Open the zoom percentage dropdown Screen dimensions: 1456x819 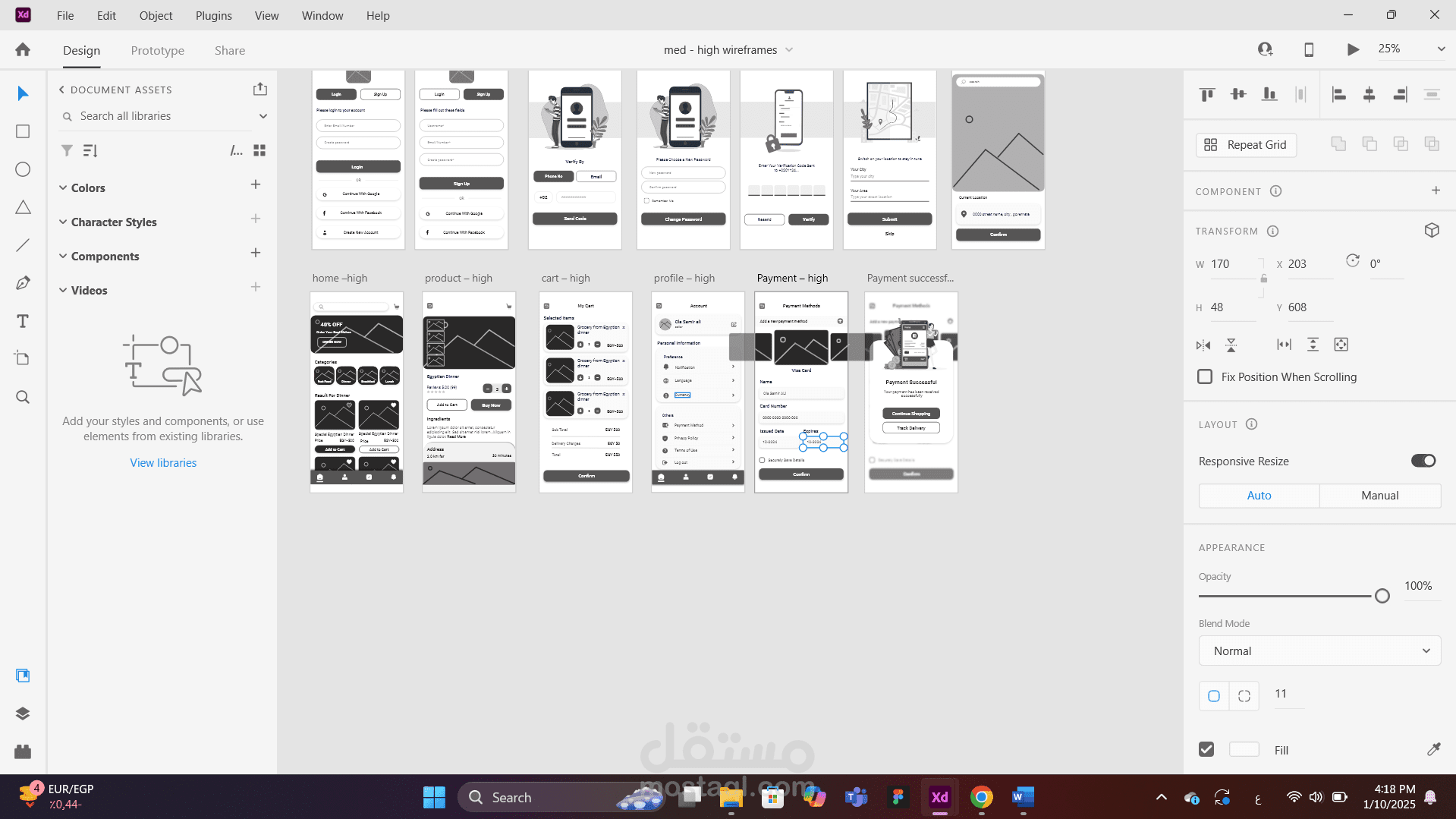[x=1441, y=49]
